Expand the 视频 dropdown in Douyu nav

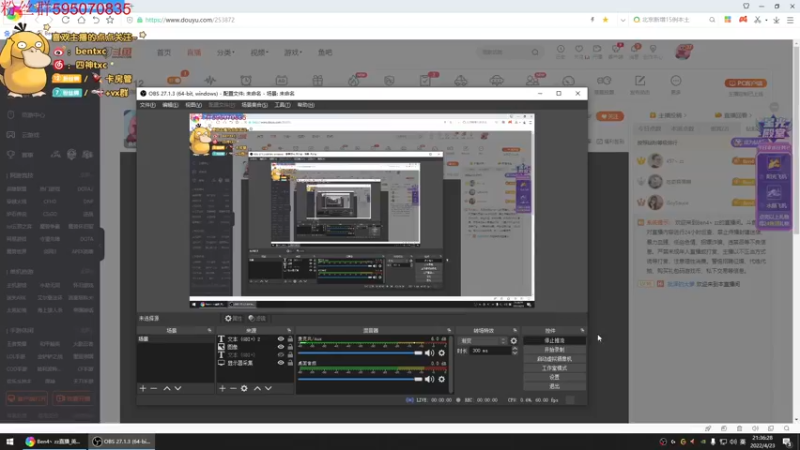pos(259,53)
